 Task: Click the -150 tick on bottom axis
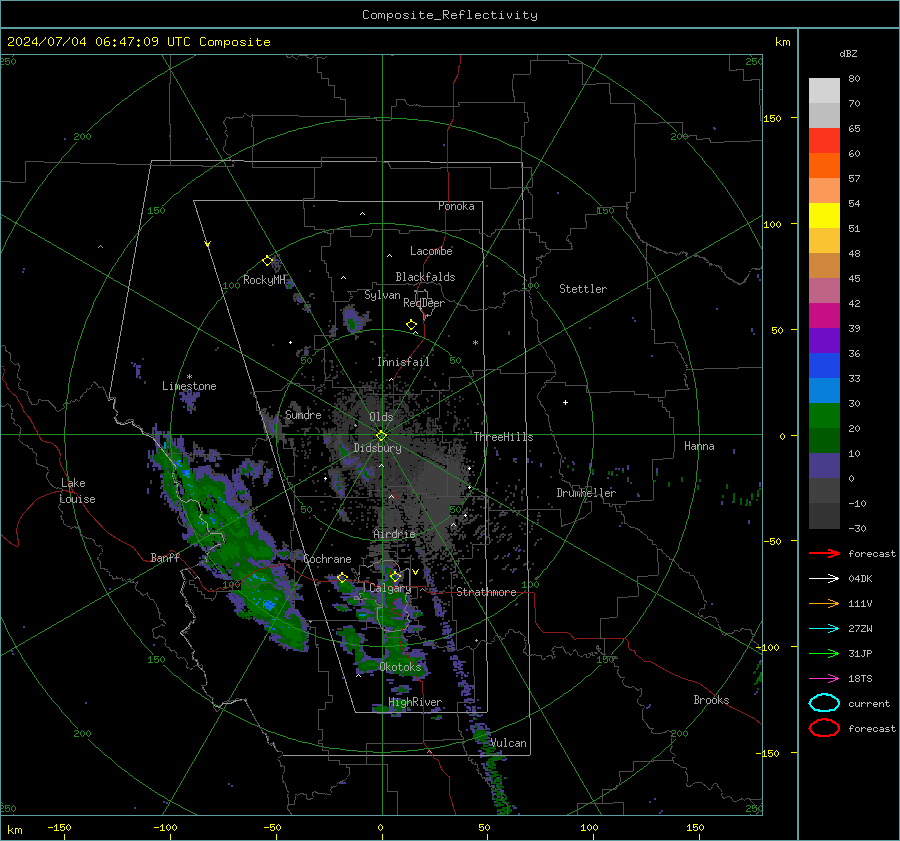point(59,827)
